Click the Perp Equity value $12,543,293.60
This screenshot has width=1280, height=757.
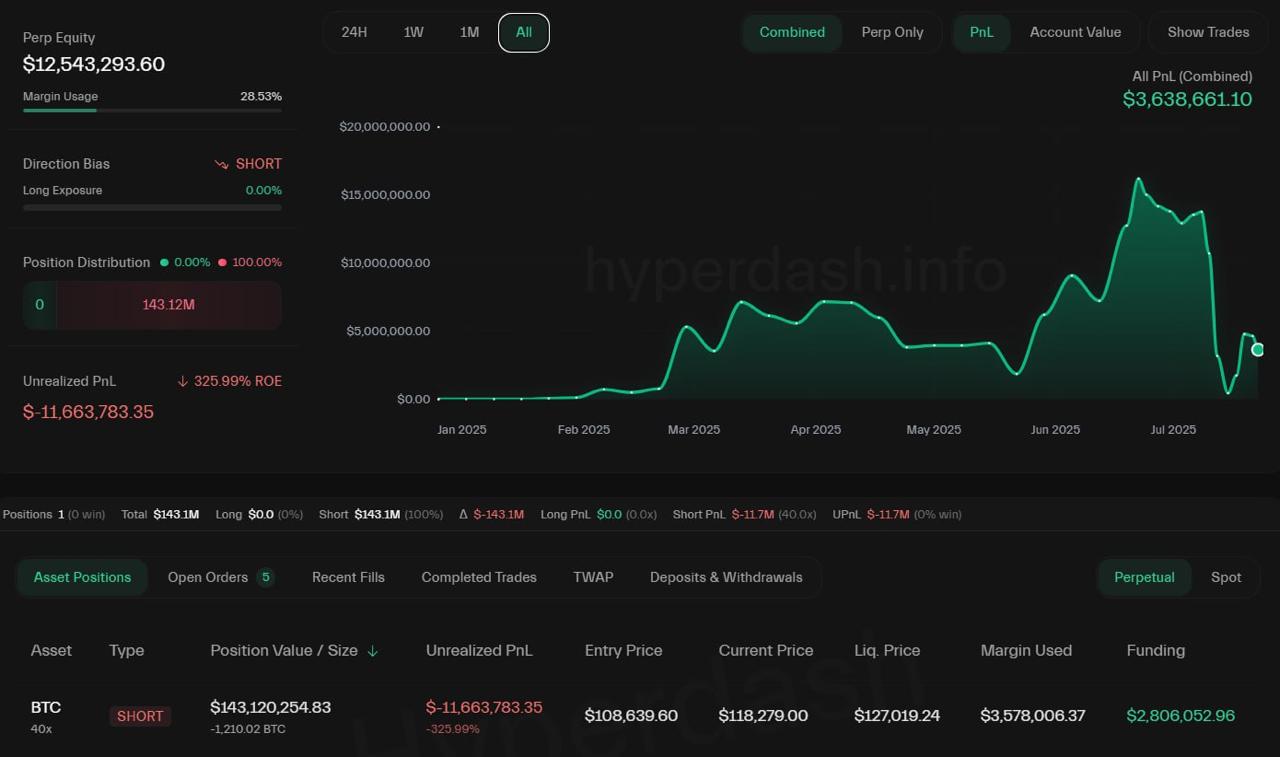point(94,64)
